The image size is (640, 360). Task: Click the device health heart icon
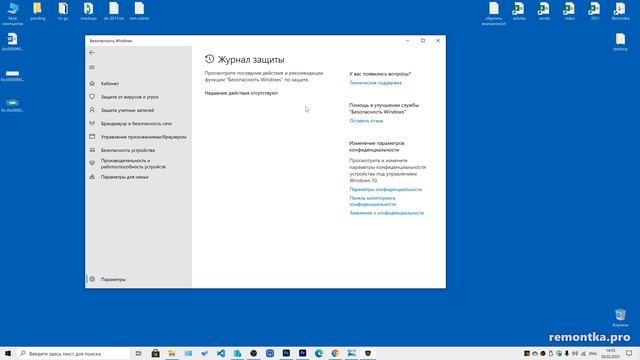[92, 163]
